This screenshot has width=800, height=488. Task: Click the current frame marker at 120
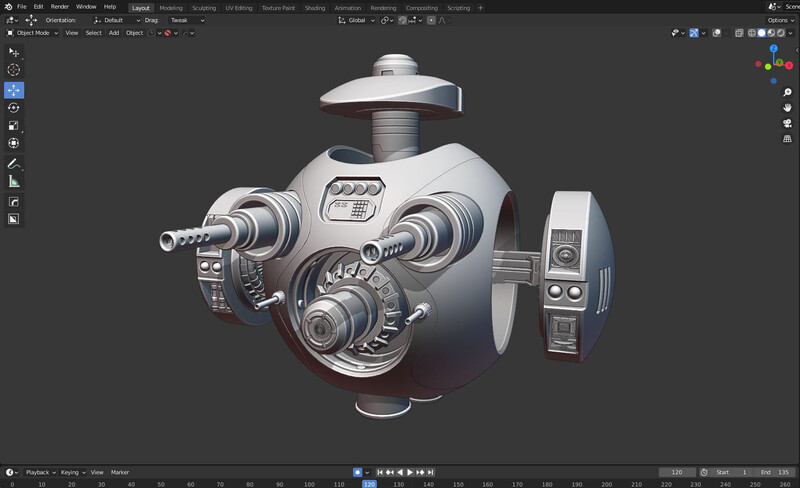click(369, 484)
